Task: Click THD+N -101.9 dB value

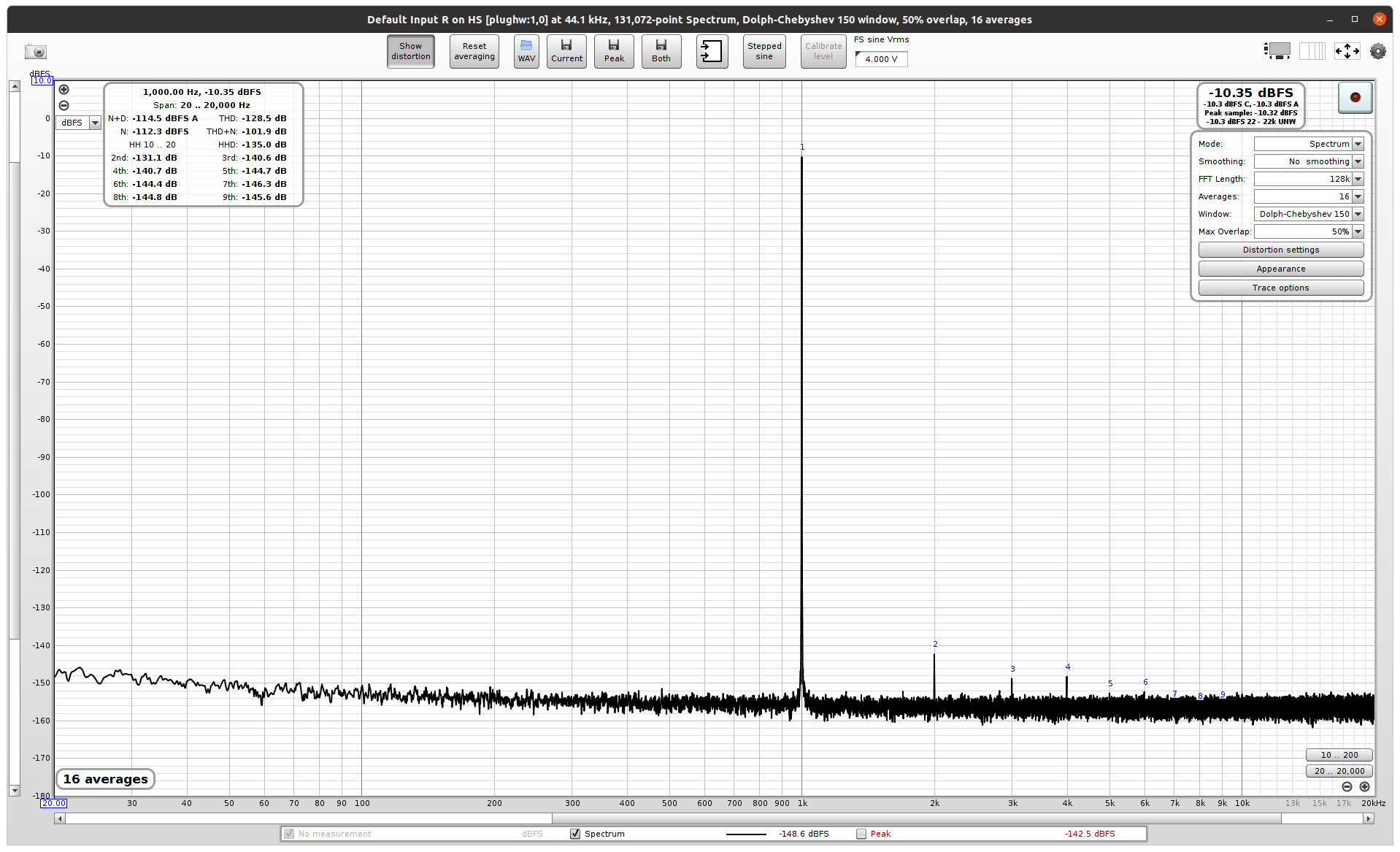Action: (264, 131)
